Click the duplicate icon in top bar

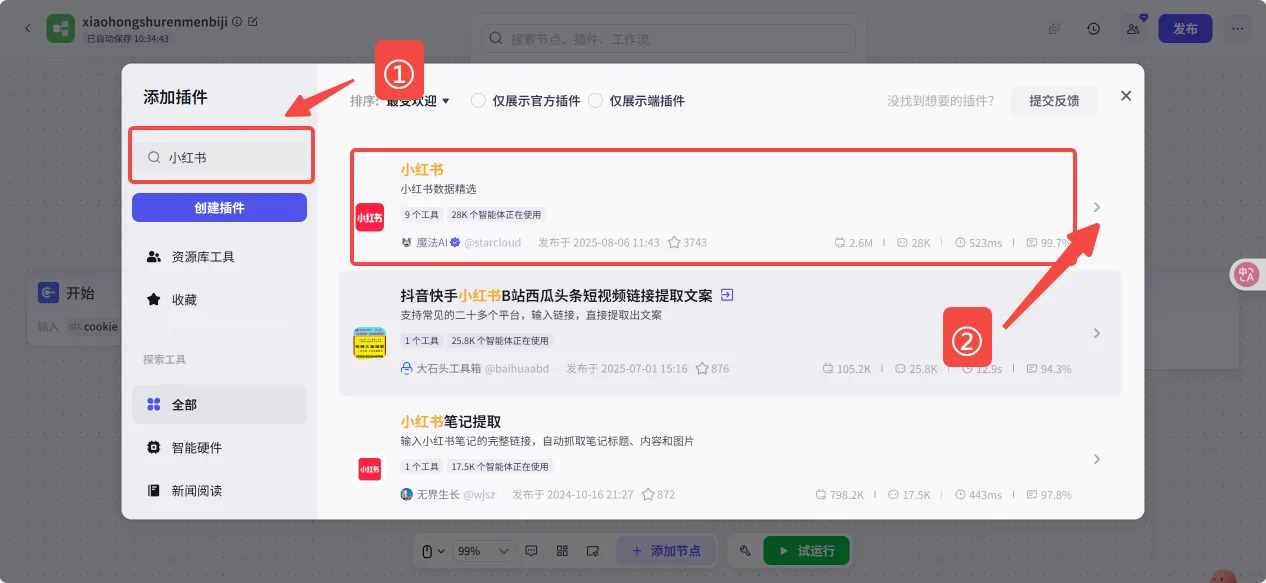[x=1054, y=29]
